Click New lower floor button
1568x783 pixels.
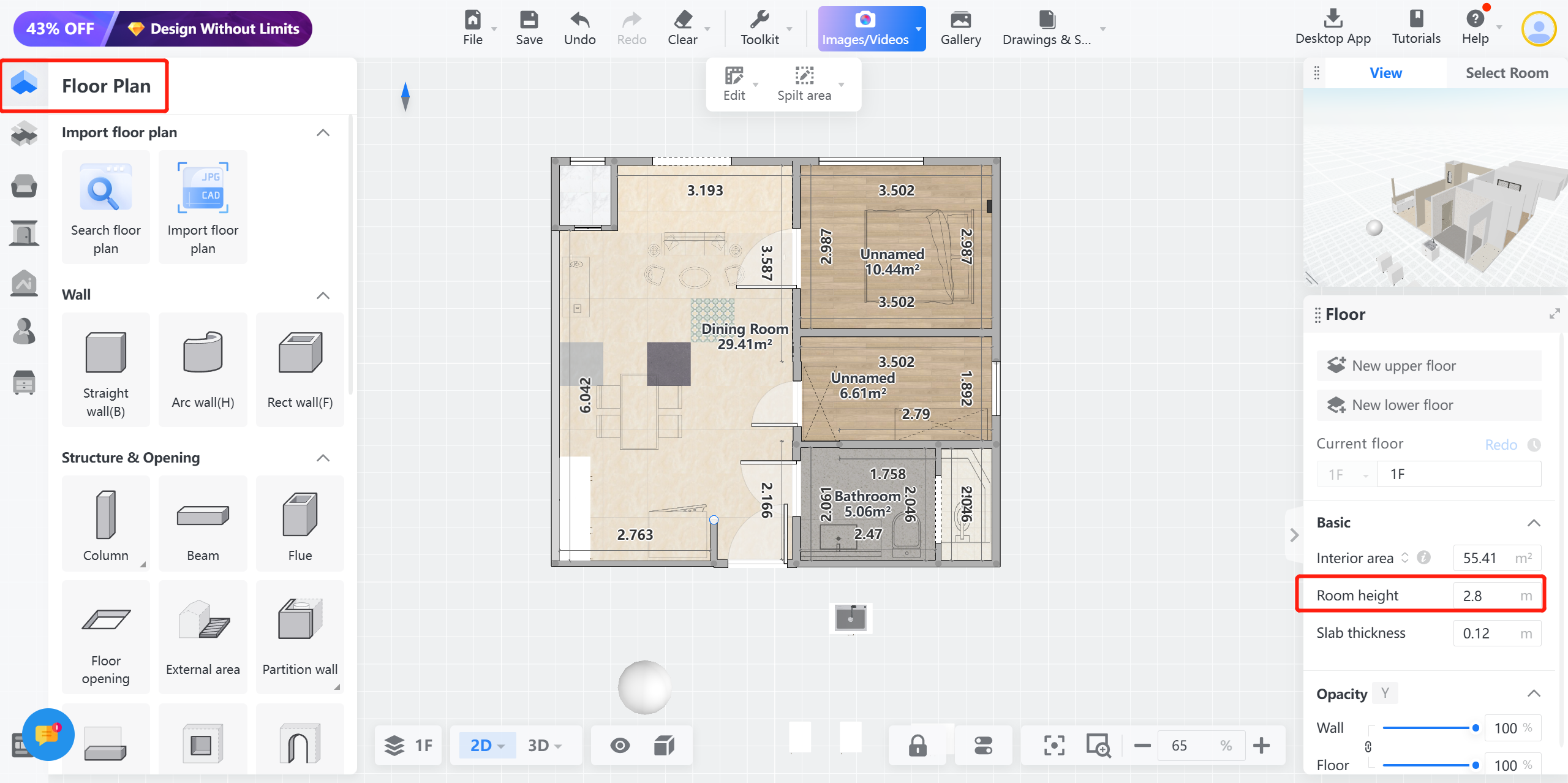pyautogui.click(x=1428, y=405)
